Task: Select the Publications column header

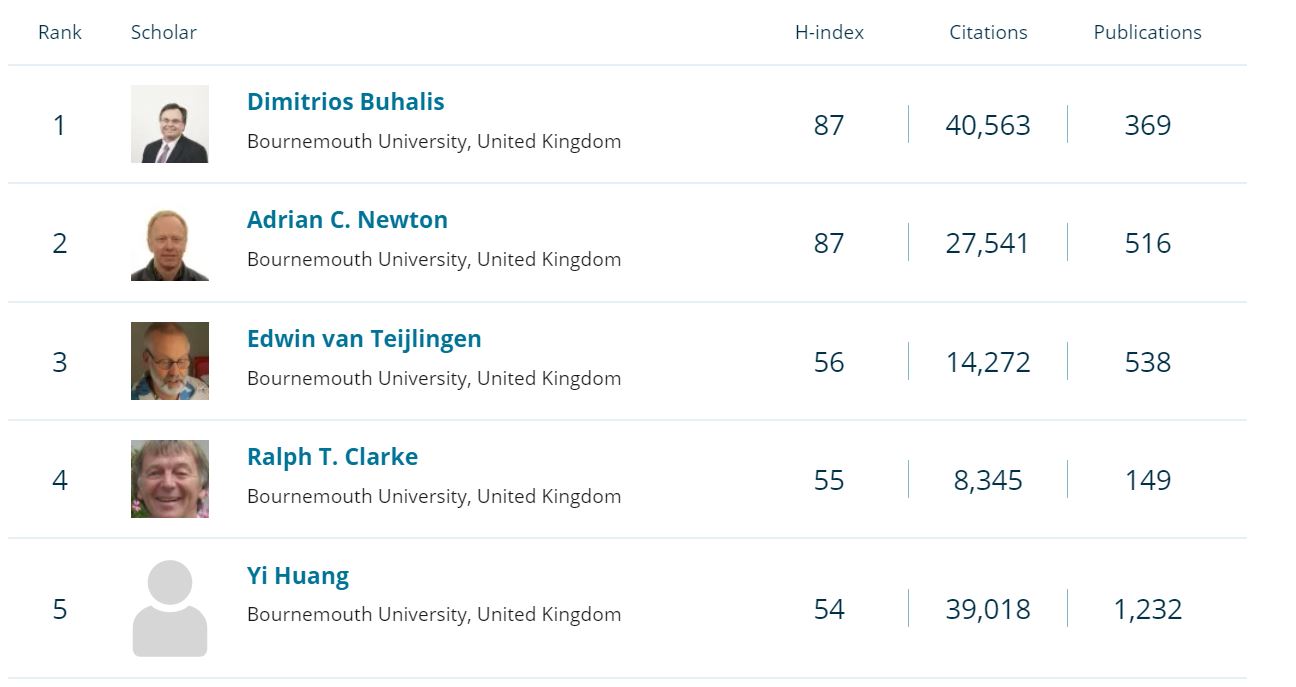Action: [1147, 32]
